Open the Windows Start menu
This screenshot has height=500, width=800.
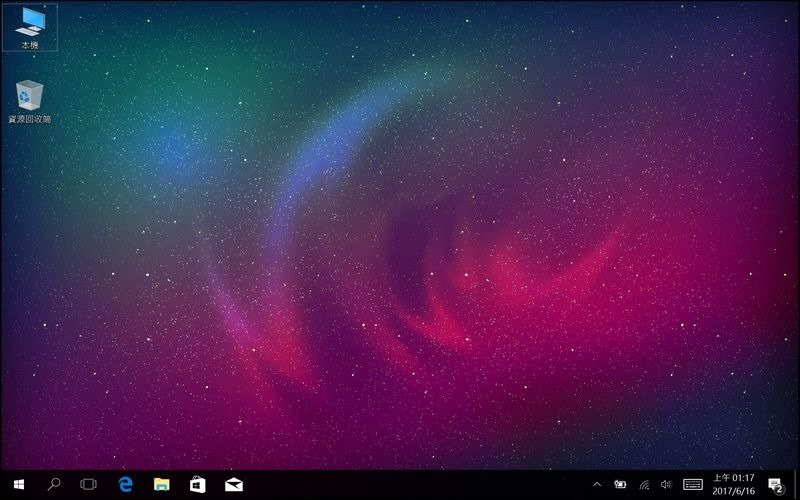point(19,485)
